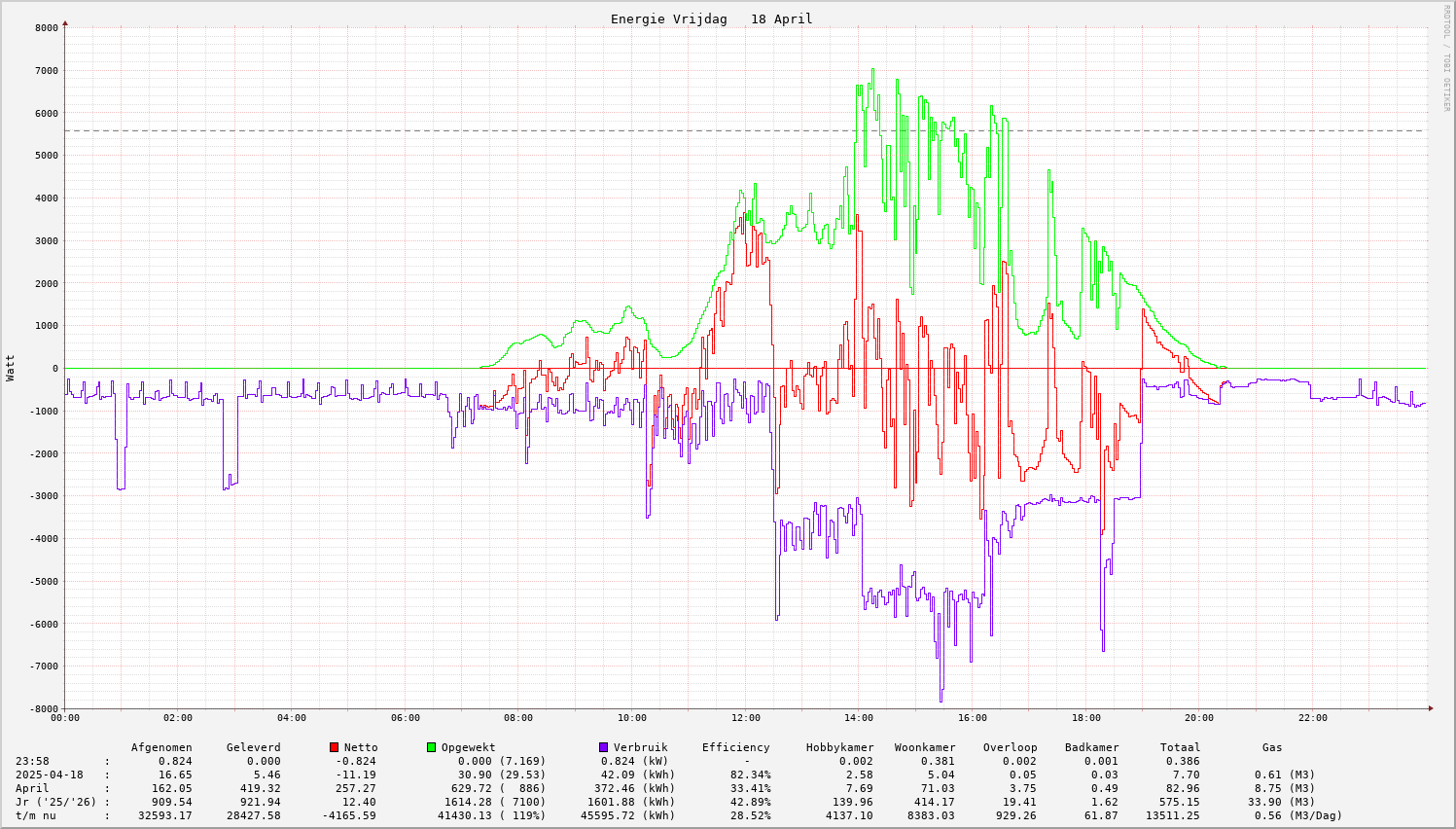Click the chart title Energie Vrijdag 18 April
The image size is (1456, 829).
click(711, 18)
